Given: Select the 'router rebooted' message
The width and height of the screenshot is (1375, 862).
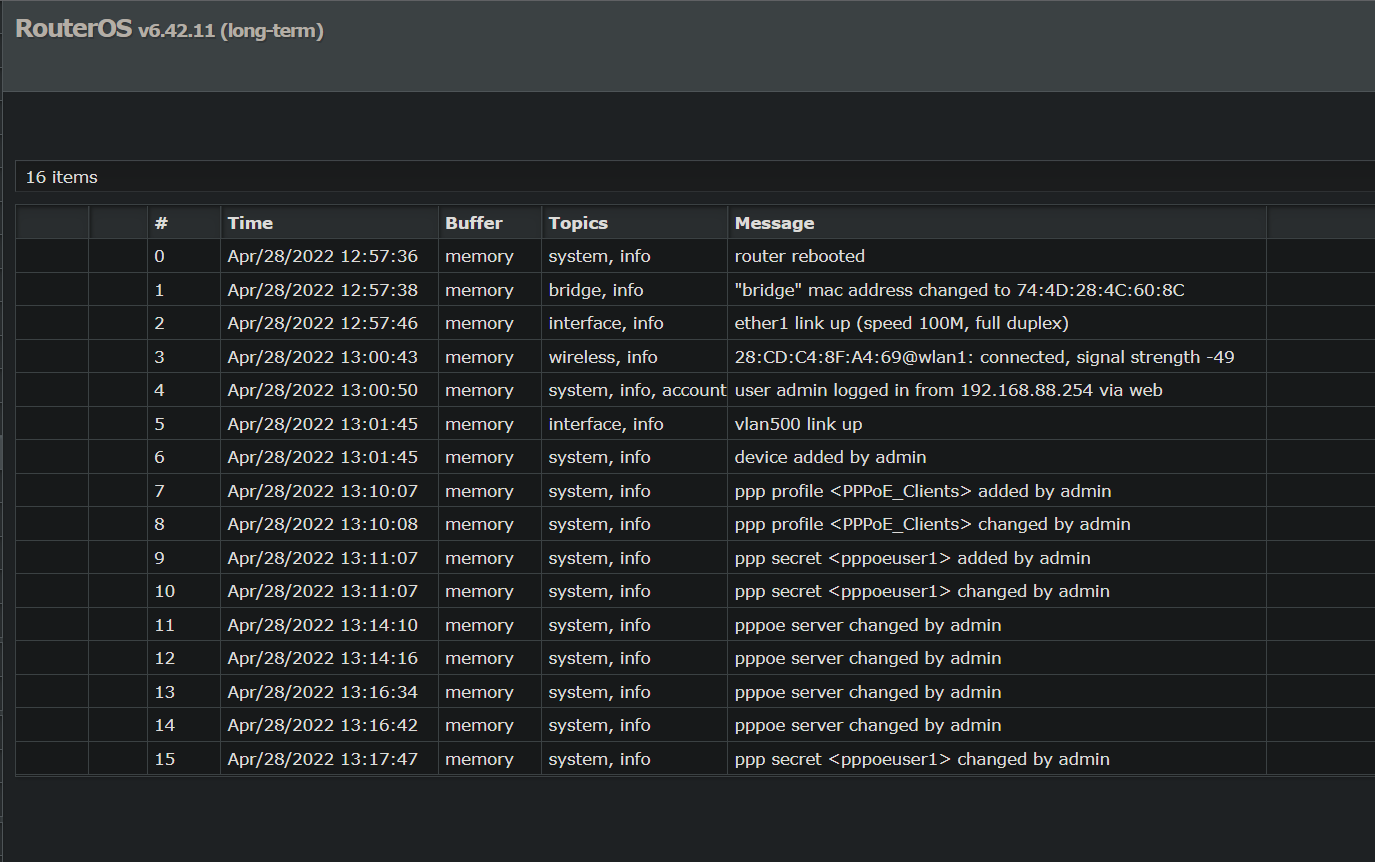Looking at the screenshot, I should point(800,256).
